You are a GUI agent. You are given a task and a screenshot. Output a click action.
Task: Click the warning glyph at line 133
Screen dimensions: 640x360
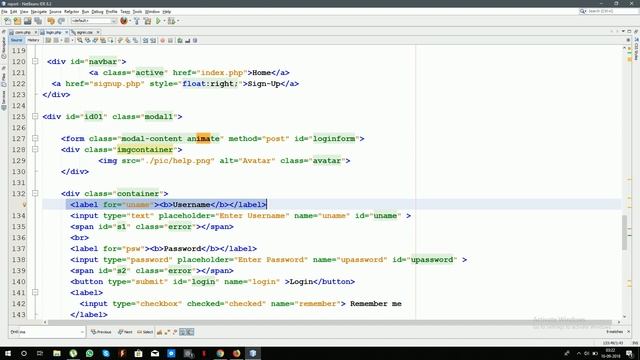pyautogui.click(x=24, y=204)
